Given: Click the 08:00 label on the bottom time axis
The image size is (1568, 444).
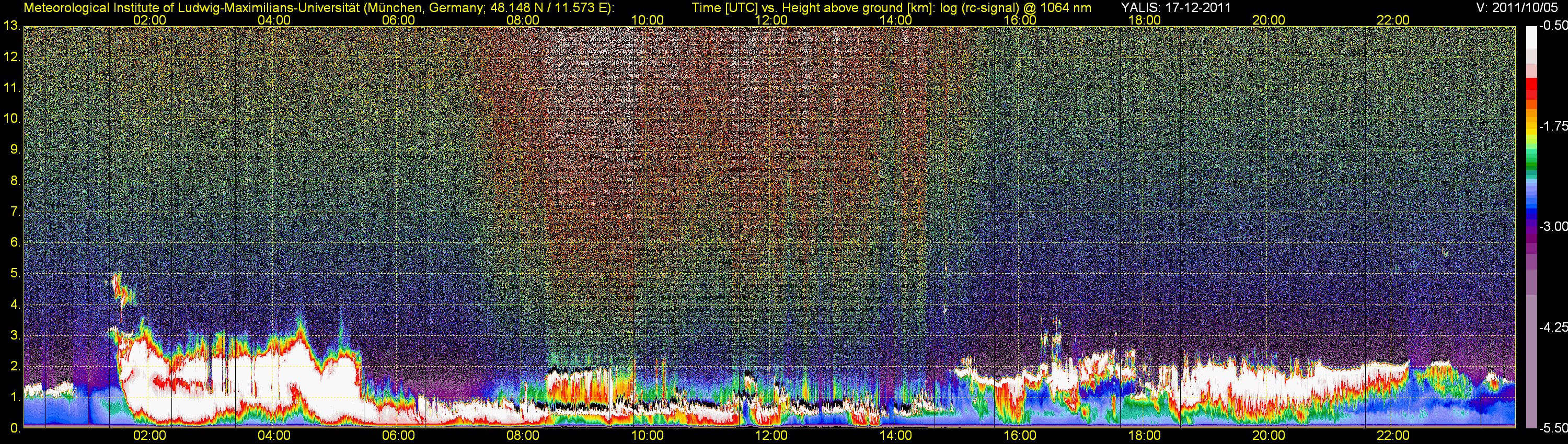Looking at the screenshot, I should tap(523, 436).
